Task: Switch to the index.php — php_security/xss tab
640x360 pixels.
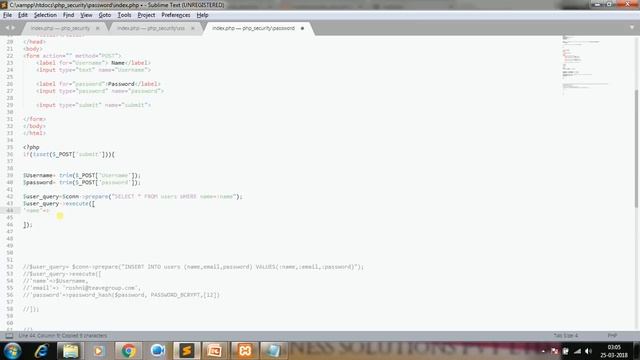Action: pyautogui.click(x=151, y=28)
